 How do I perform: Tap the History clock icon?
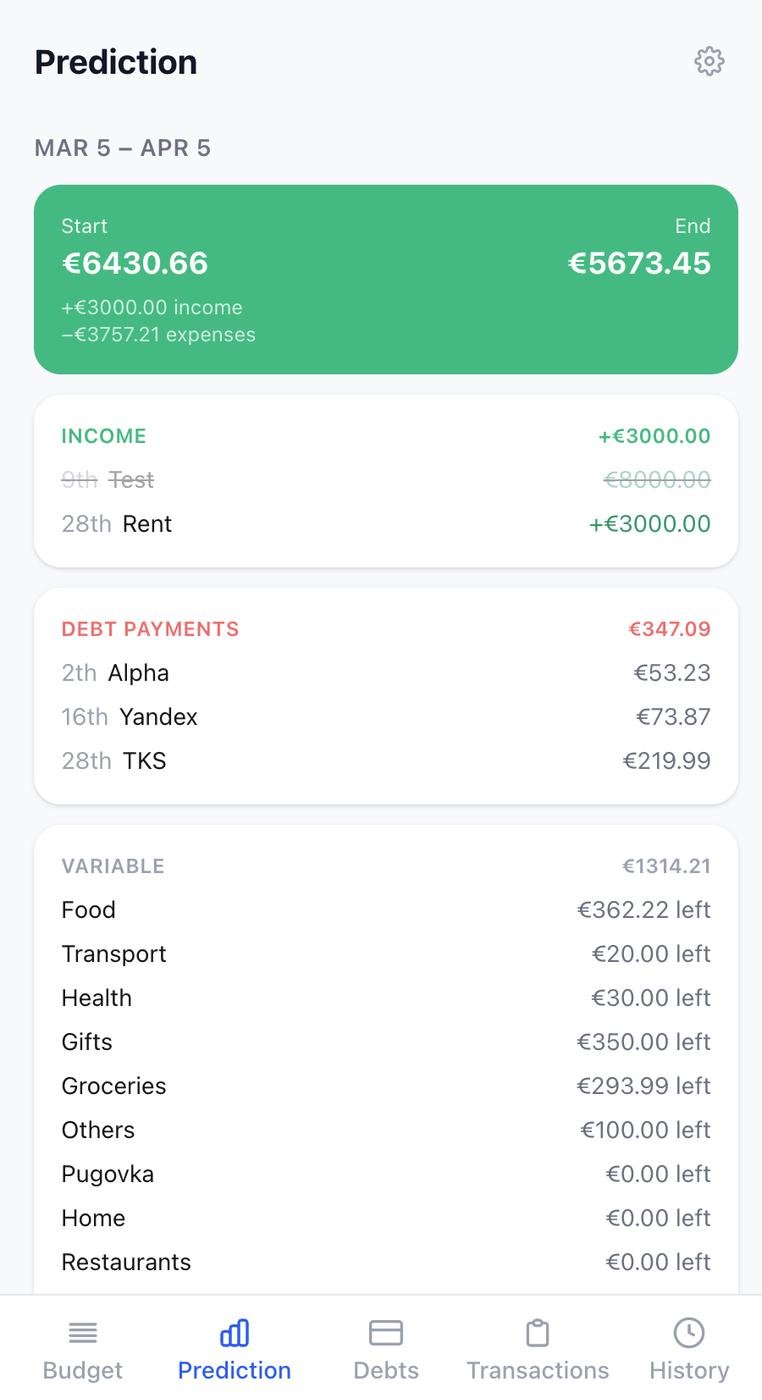[x=689, y=1333]
